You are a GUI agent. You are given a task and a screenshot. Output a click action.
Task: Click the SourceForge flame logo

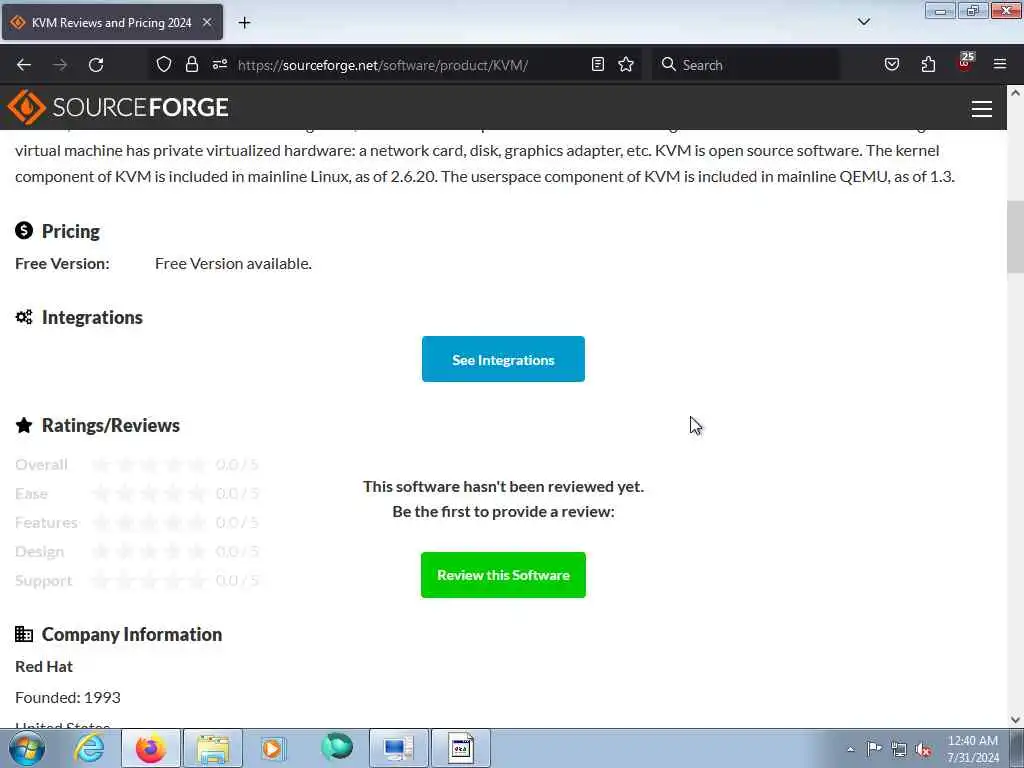tap(26, 107)
